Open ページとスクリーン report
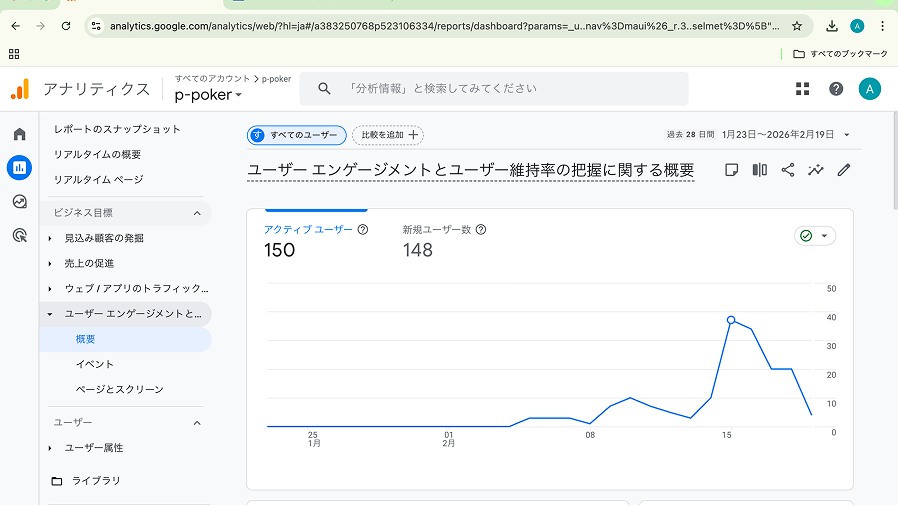This screenshot has height=506, width=898. tap(120, 389)
